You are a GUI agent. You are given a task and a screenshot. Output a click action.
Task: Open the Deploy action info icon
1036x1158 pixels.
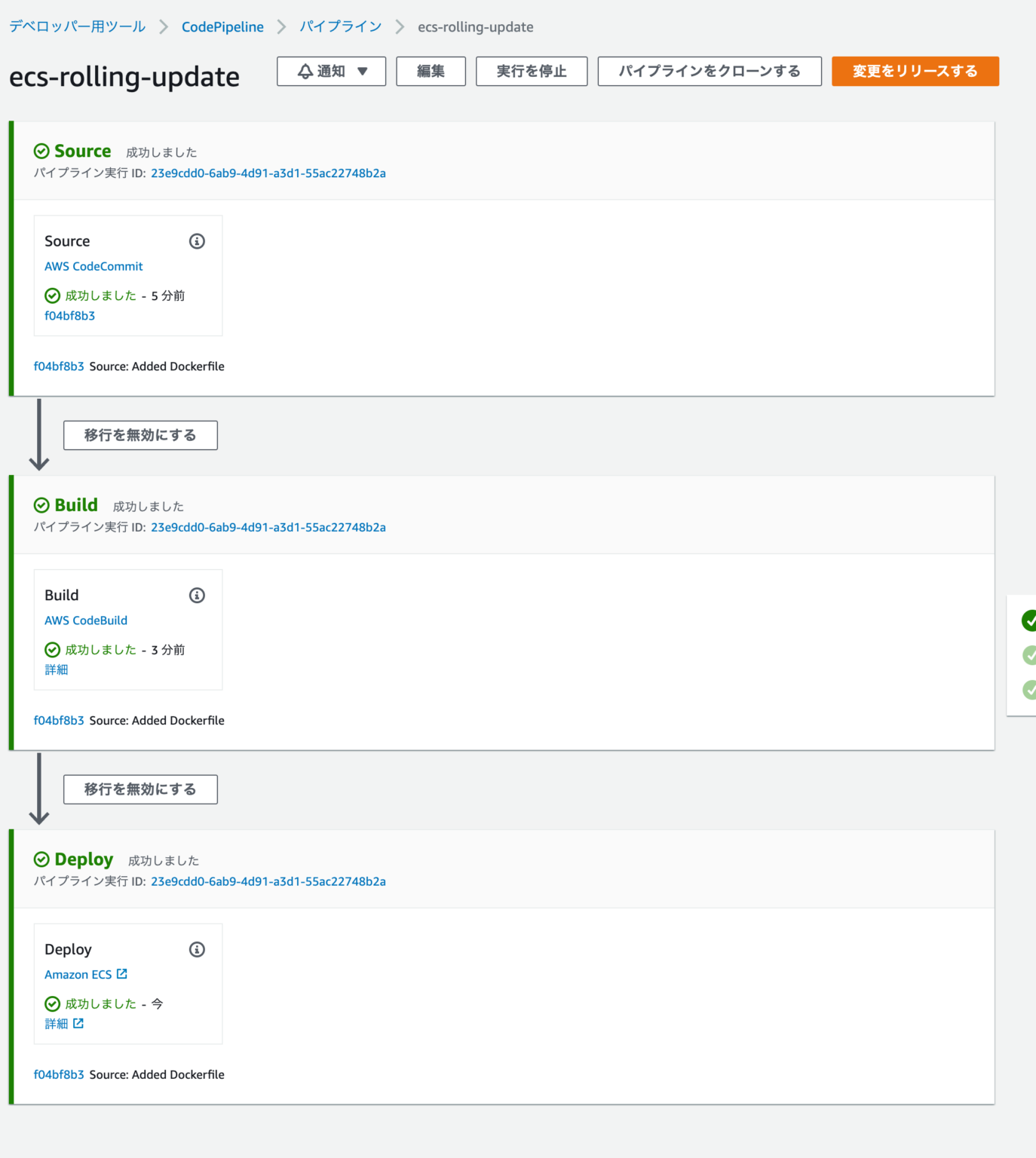pos(197,949)
